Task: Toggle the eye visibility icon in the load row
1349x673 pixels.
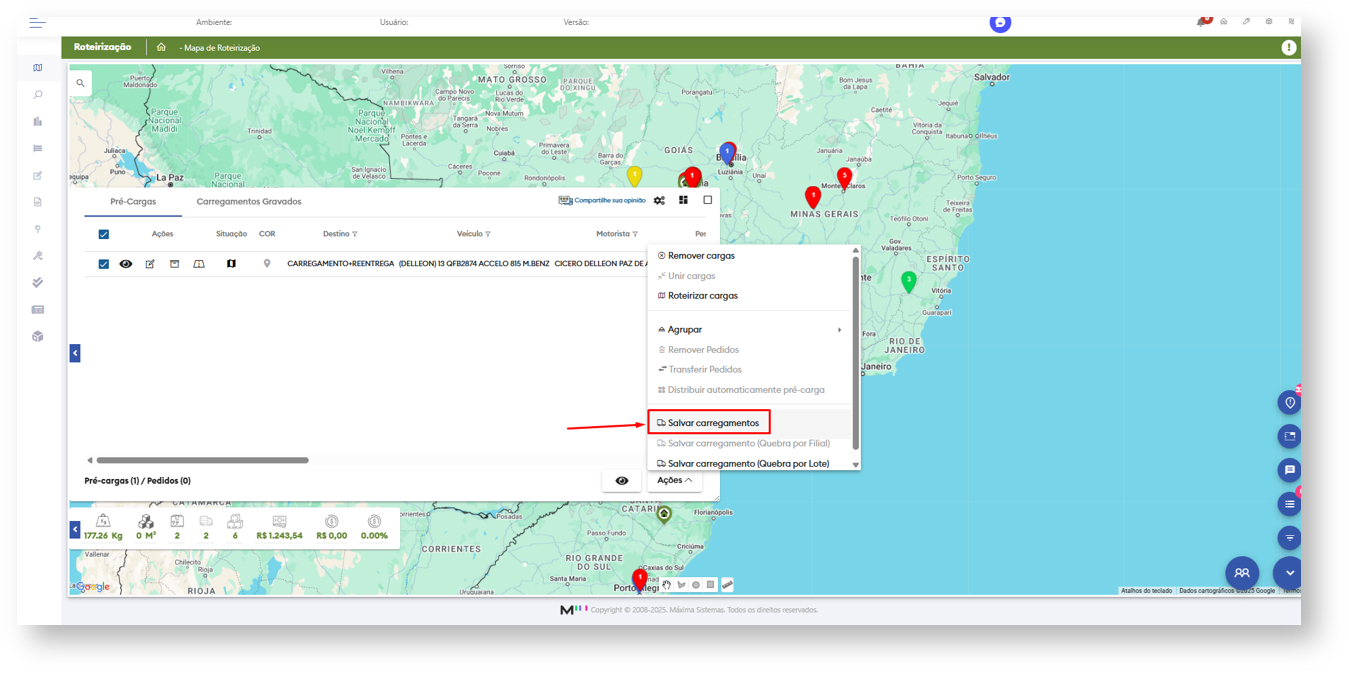Action: click(126, 264)
